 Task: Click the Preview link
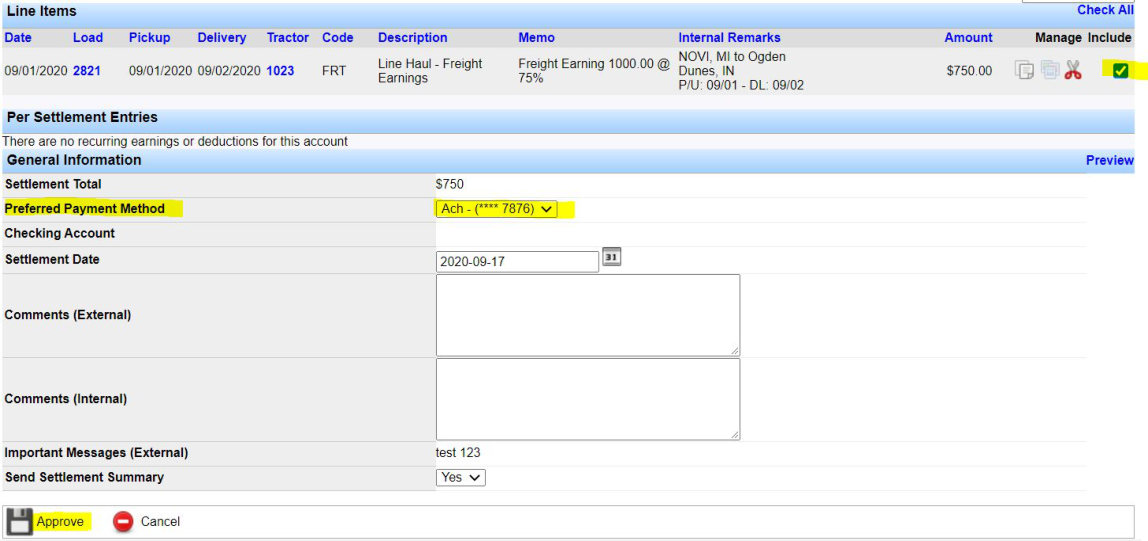pos(1109,160)
